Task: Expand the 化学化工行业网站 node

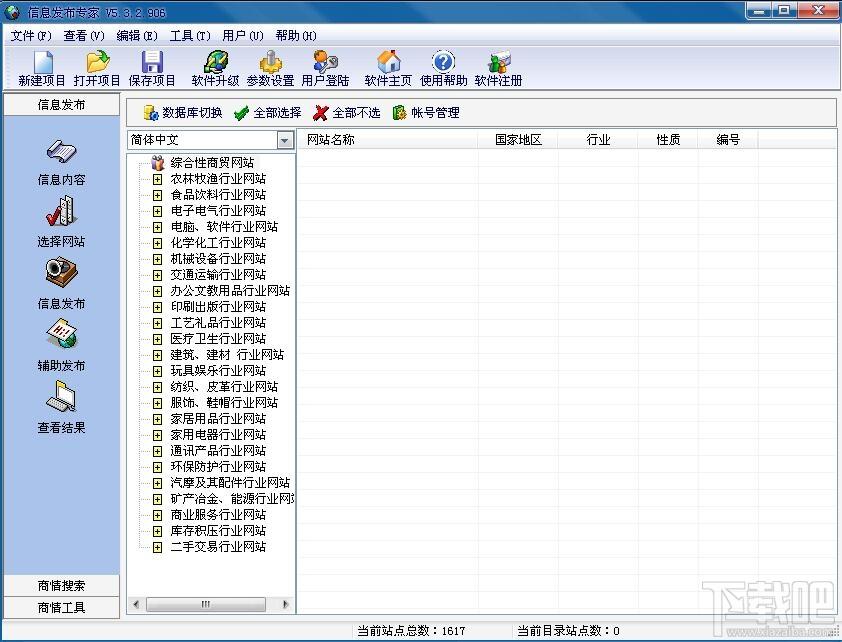Action: pyautogui.click(x=157, y=243)
